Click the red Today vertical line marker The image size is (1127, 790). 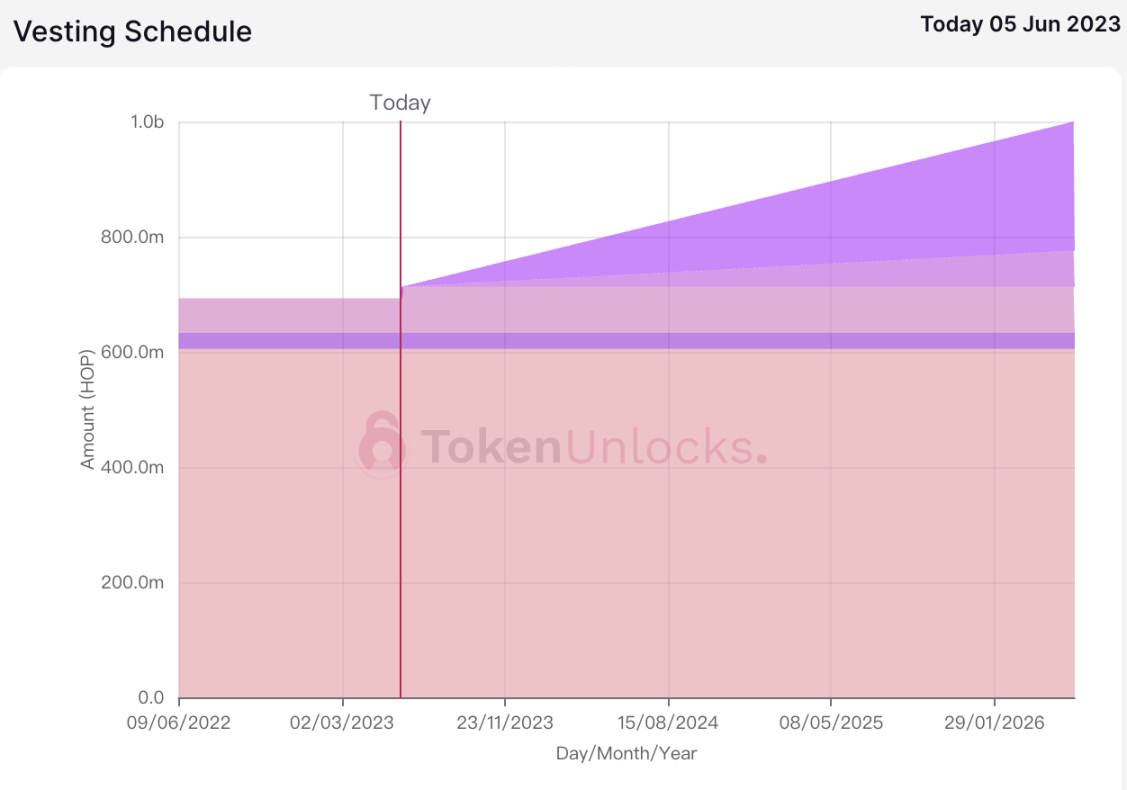coord(400,409)
